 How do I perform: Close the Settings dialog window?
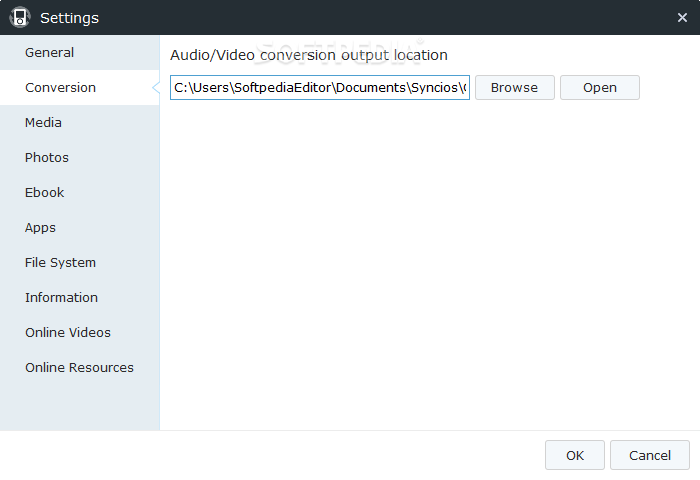tap(682, 17)
